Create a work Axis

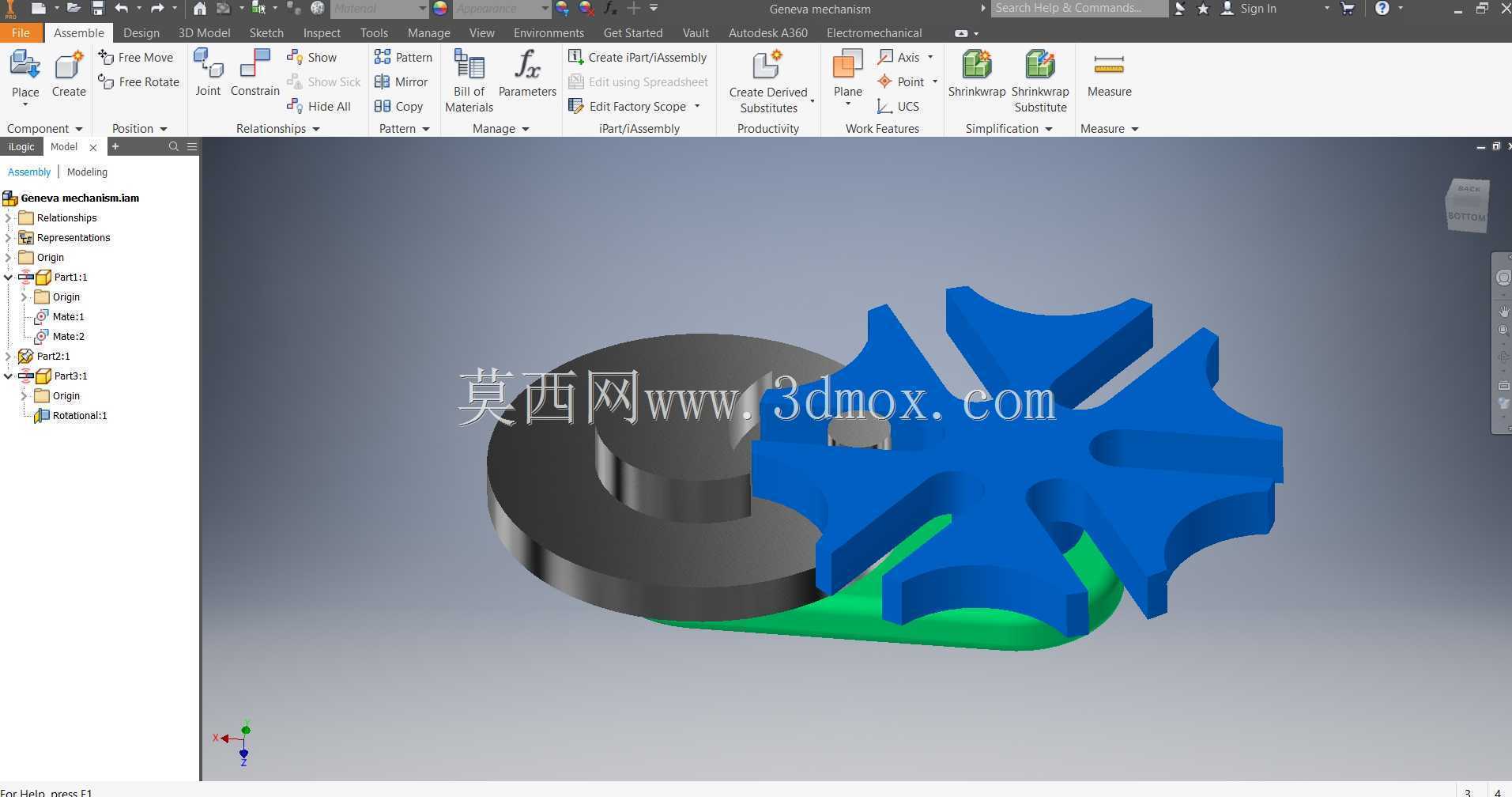[899, 57]
